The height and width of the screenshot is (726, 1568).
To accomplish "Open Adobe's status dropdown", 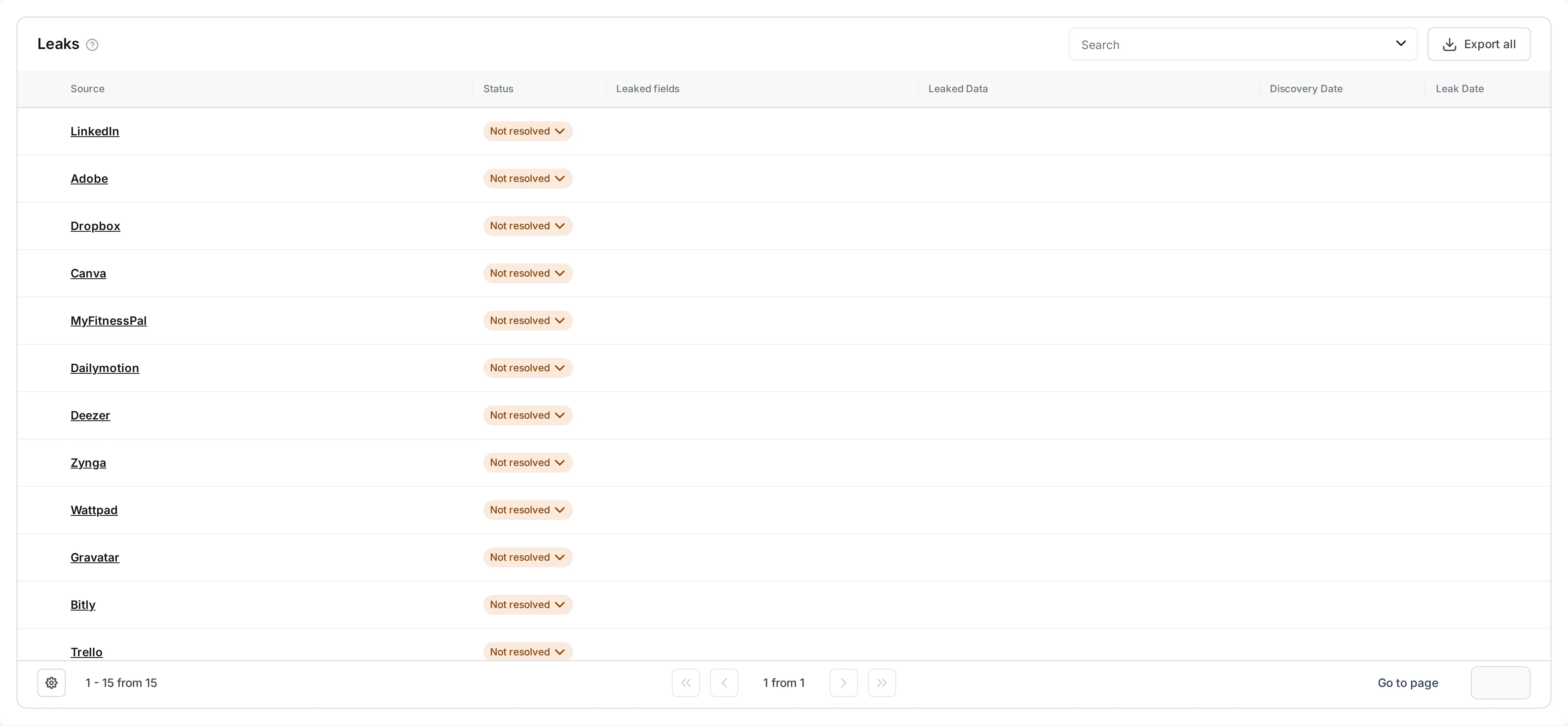I will click(527, 179).
